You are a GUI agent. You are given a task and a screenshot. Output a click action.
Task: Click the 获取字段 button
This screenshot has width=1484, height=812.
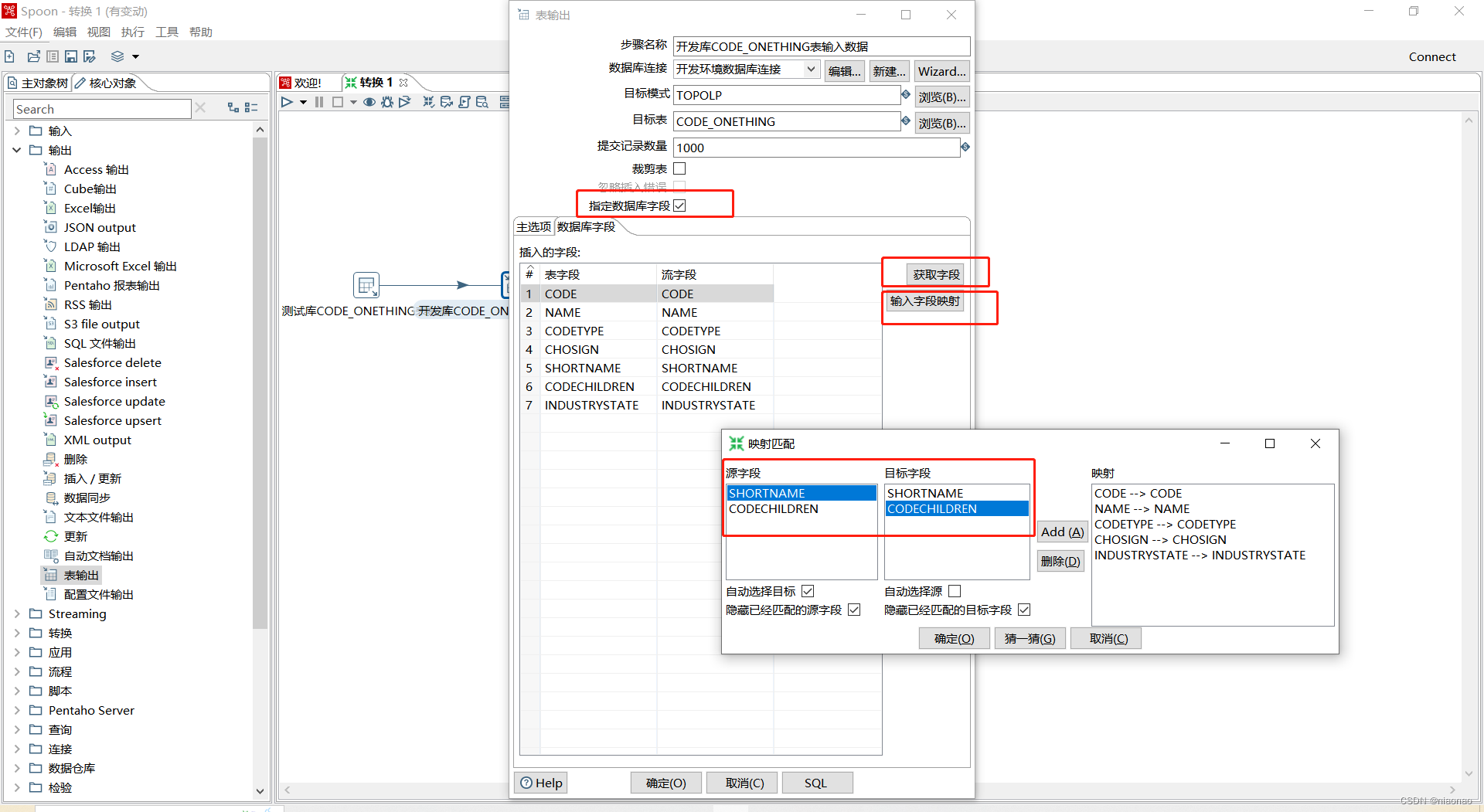click(936, 274)
